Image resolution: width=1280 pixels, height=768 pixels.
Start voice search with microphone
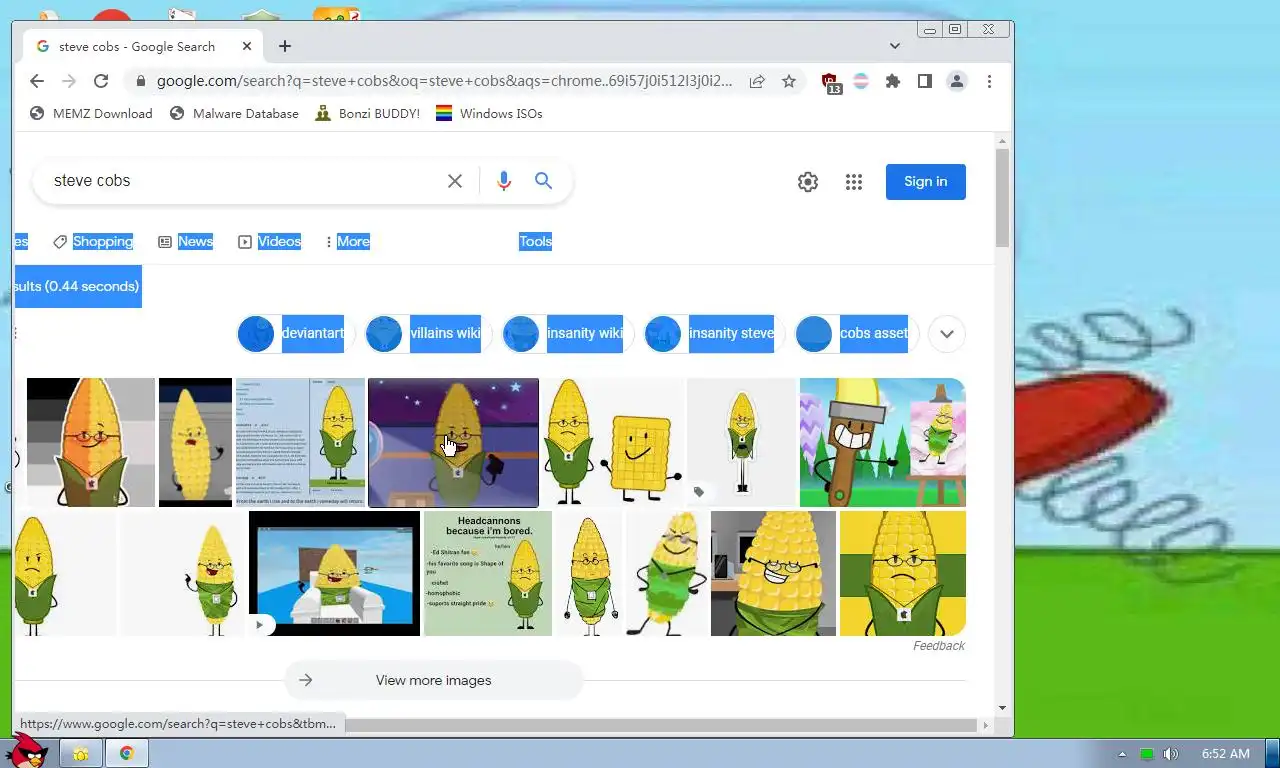(504, 181)
